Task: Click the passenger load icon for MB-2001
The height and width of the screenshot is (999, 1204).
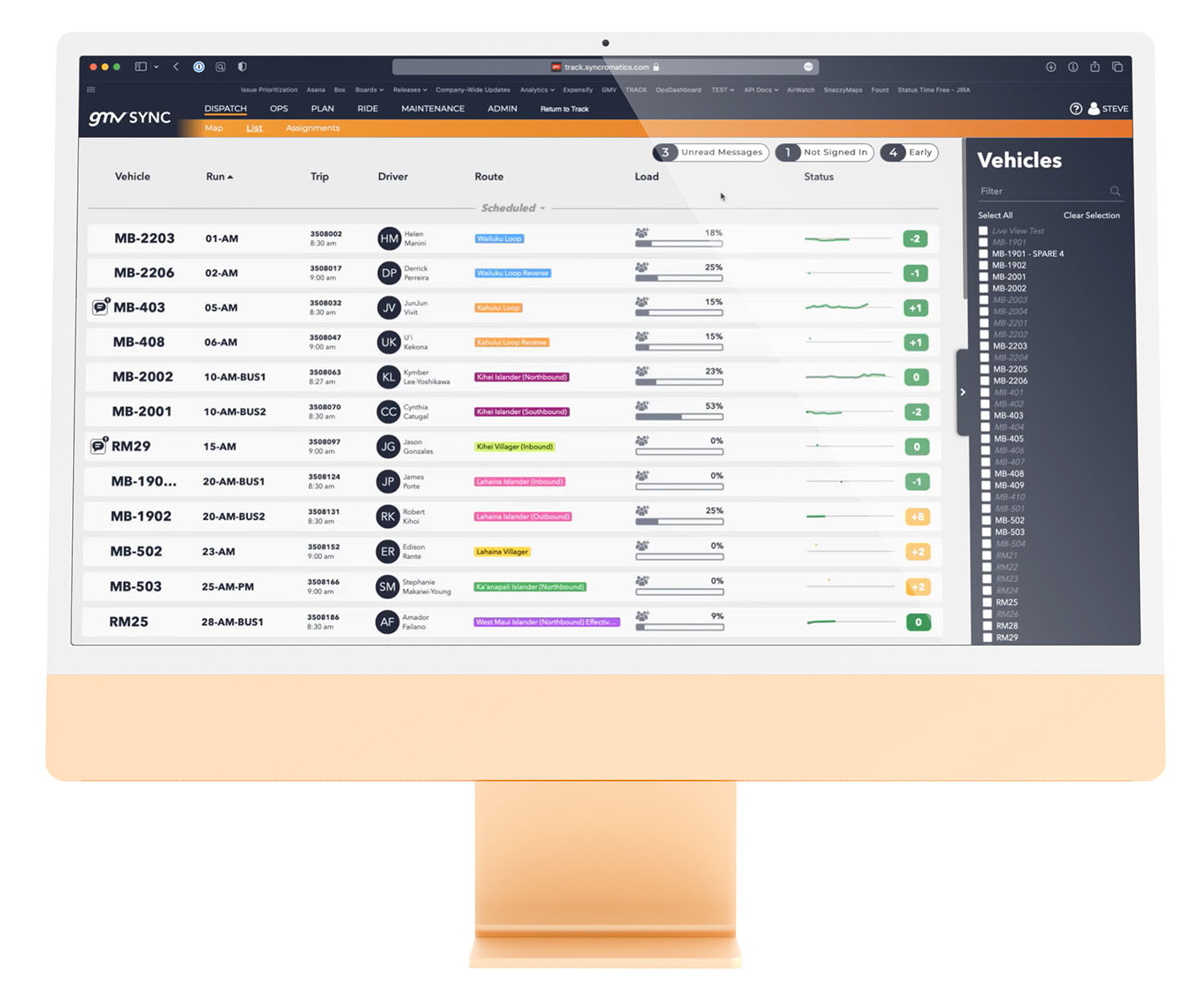Action: point(642,406)
